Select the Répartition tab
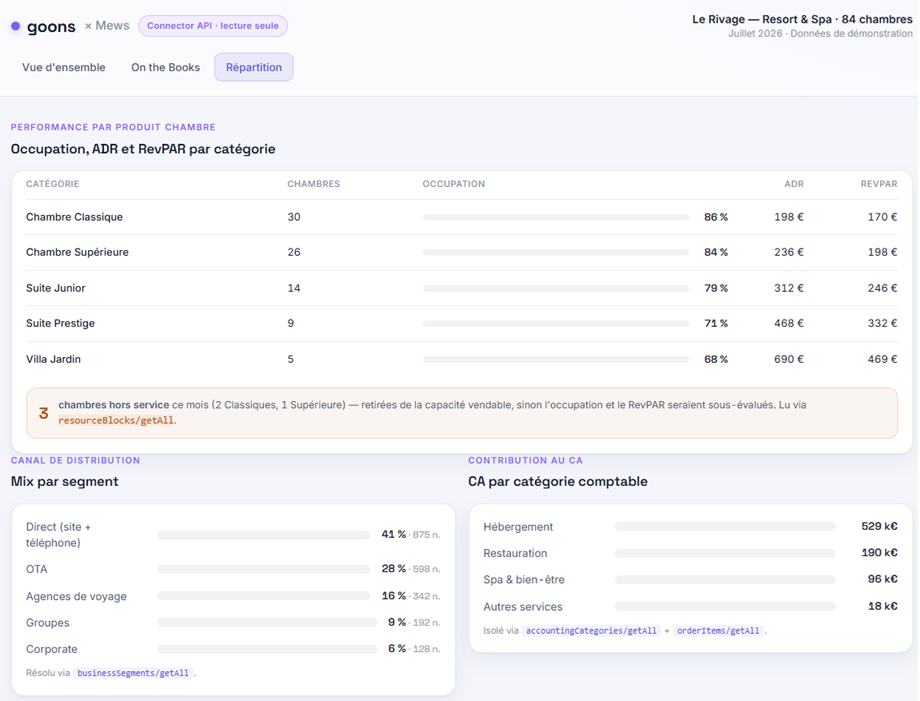 pyautogui.click(x=253, y=67)
